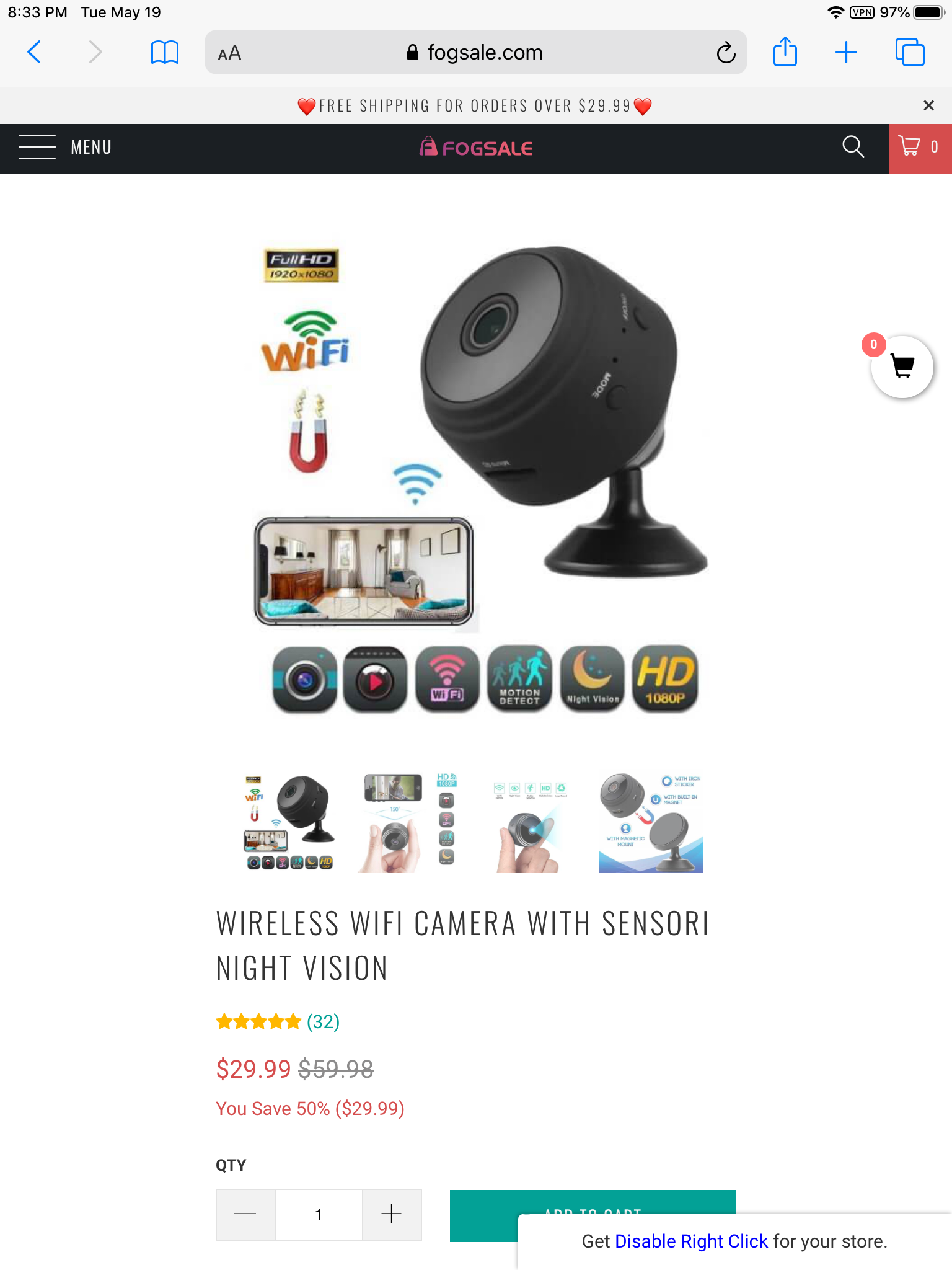Open the AA reader text options
952x1270 pixels.
[229, 53]
